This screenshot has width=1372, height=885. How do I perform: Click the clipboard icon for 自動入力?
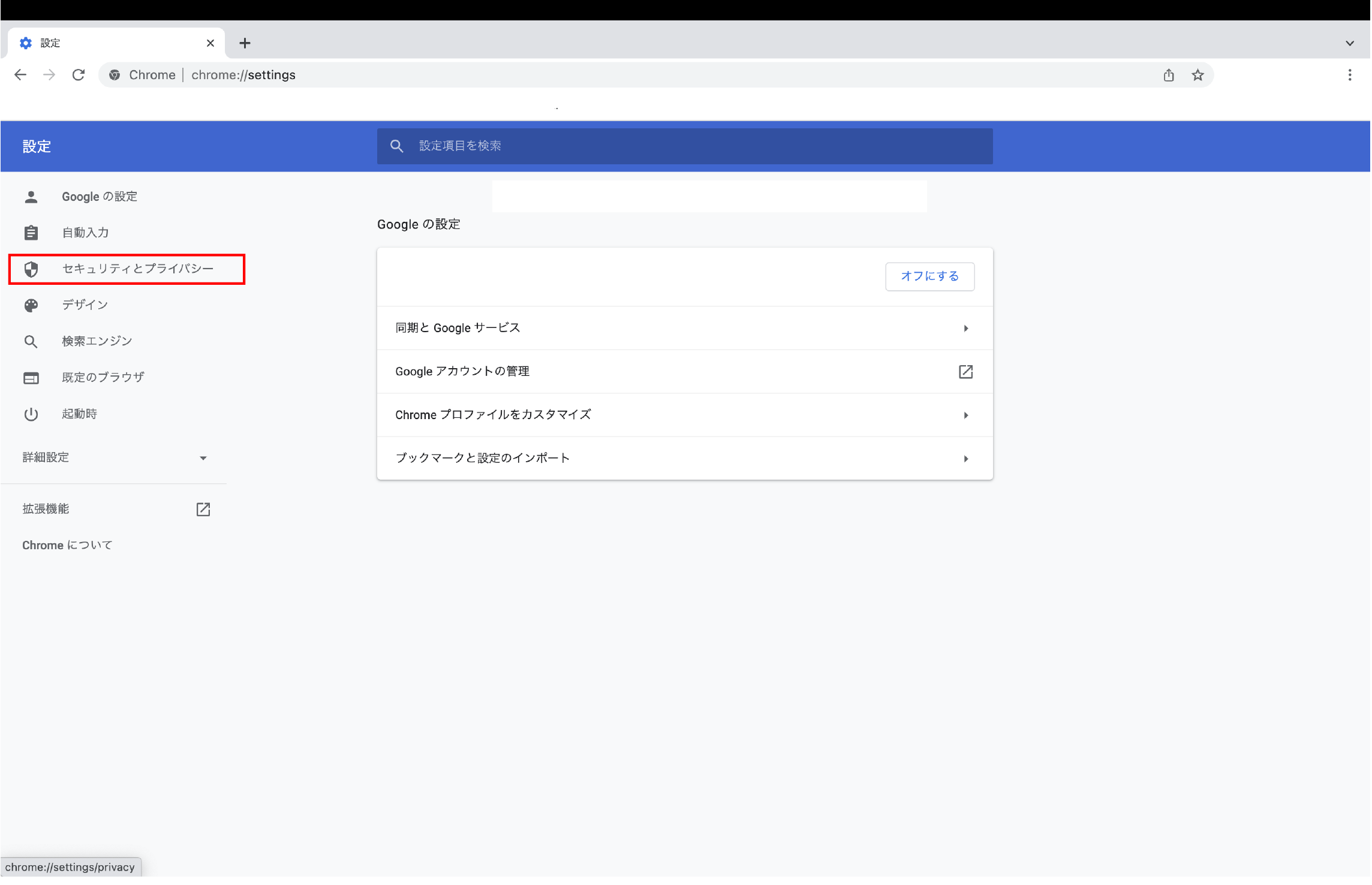pyautogui.click(x=31, y=233)
